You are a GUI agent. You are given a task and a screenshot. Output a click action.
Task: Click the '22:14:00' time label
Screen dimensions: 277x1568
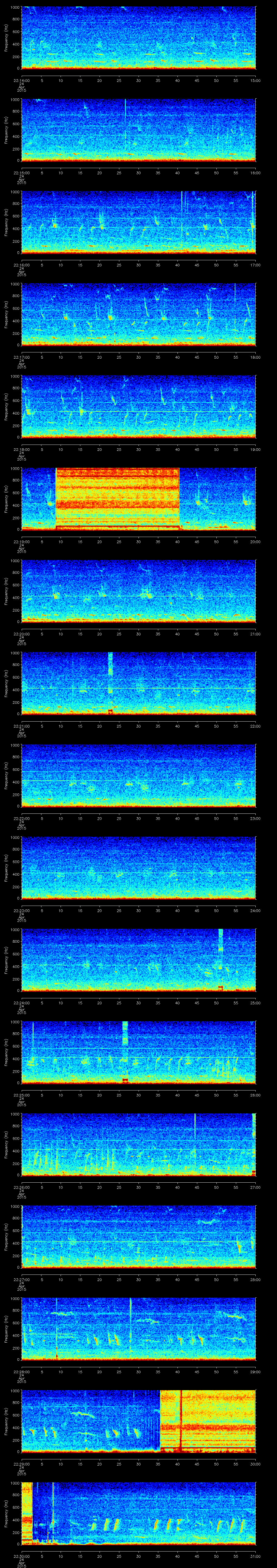21,80
